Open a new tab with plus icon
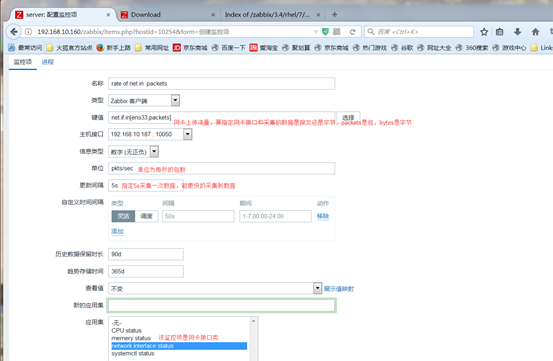The image size is (553, 361). (334, 14)
